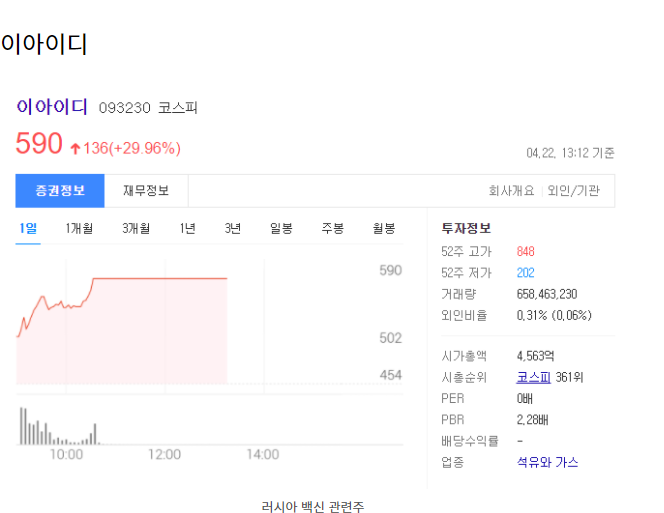Click the 12:00 time axis label
The height and width of the screenshot is (513, 664).
click(x=164, y=455)
